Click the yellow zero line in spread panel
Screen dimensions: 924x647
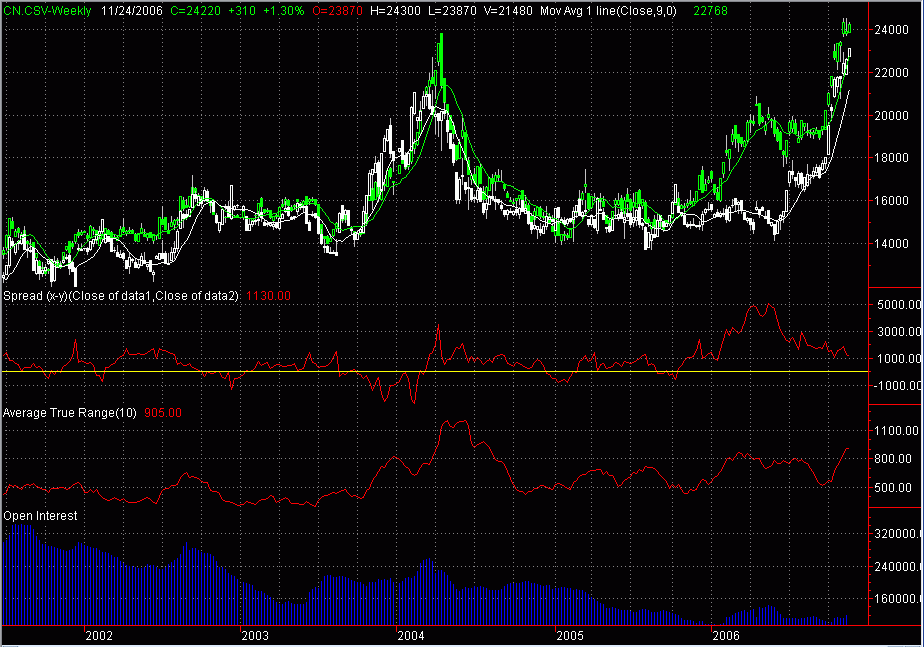(x=434, y=372)
